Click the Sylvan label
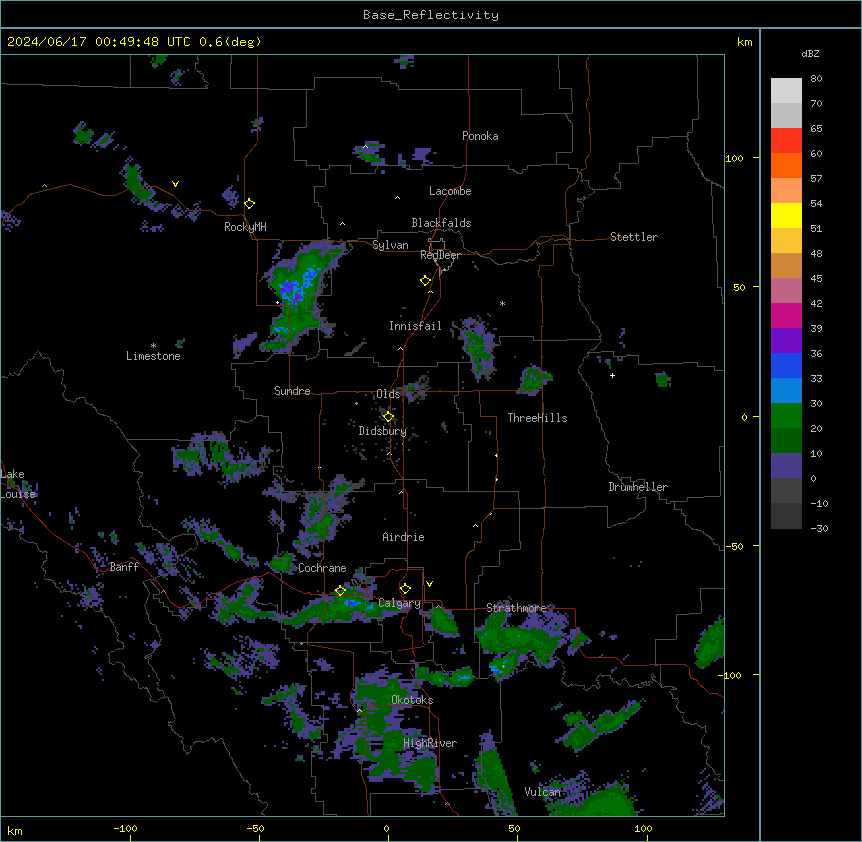Viewport: 862px width, 842px height. tap(390, 245)
